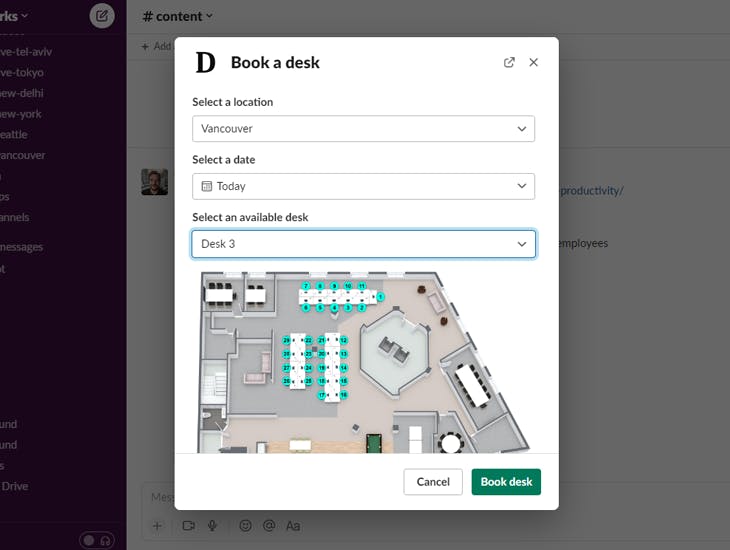Click the green Book desk button
This screenshot has height=550, width=730.
pyautogui.click(x=506, y=482)
